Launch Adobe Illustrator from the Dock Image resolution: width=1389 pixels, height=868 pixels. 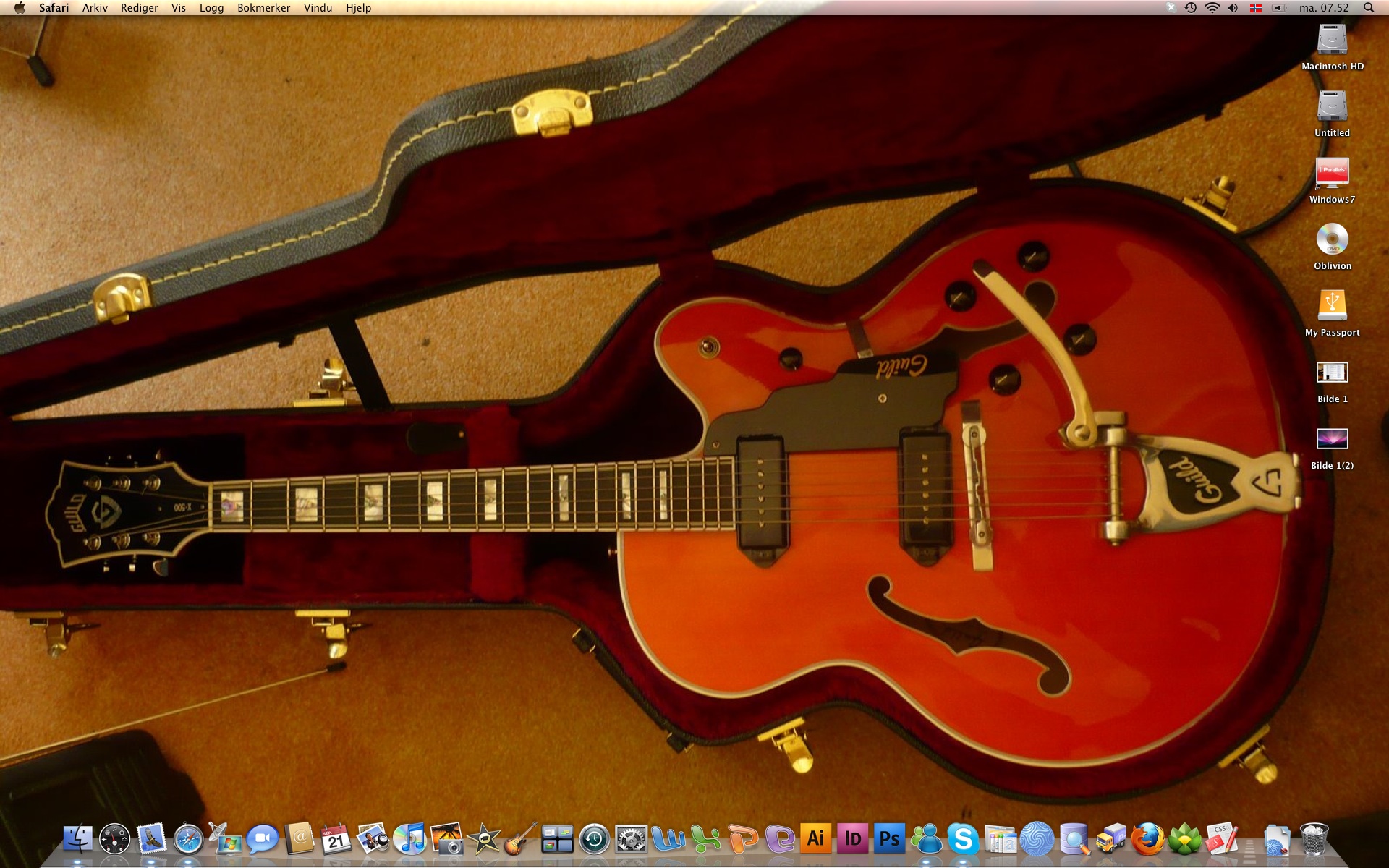pos(815,839)
